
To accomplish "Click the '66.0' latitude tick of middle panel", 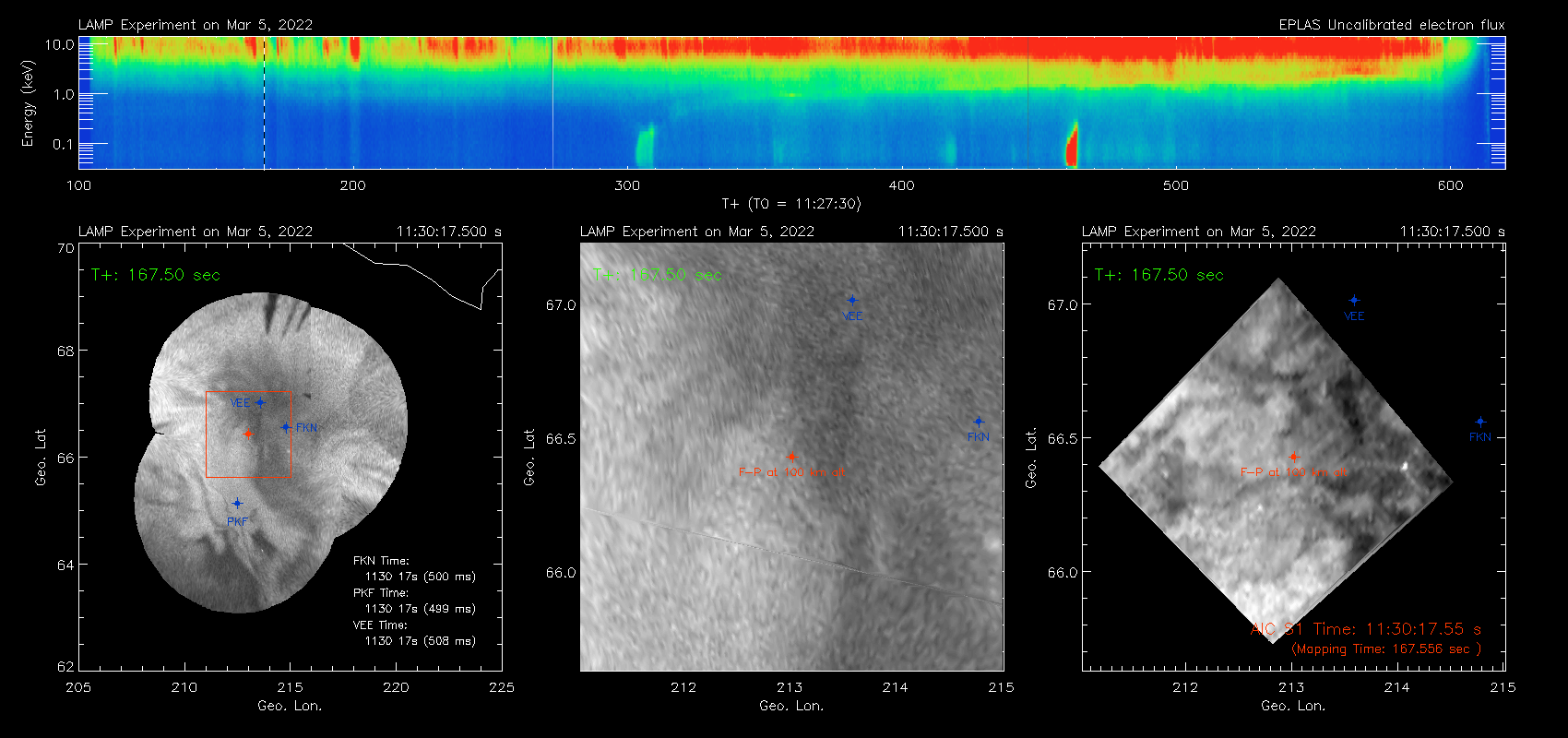I will pyautogui.click(x=561, y=573).
